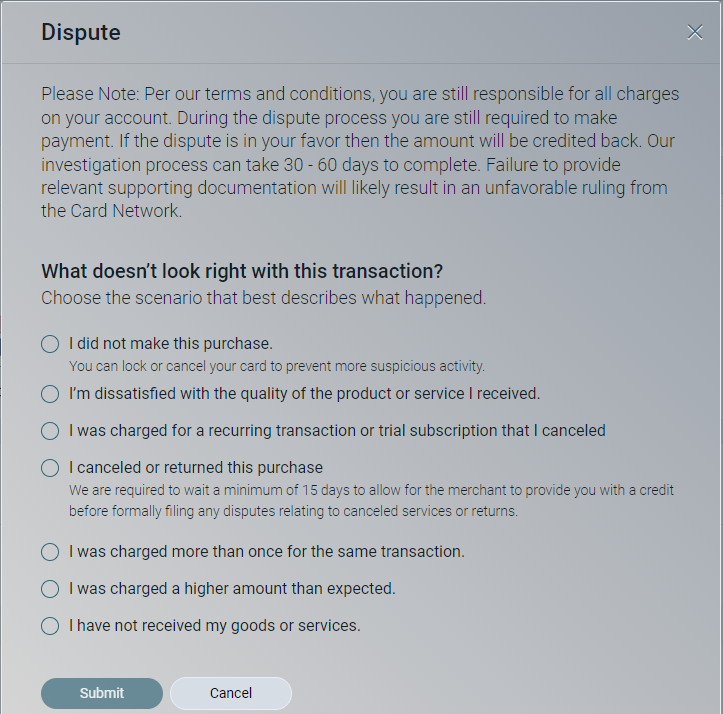The width and height of the screenshot is (723, 714).
Task: Click the 'charged more than once' option text
Action: click(266, 552)
